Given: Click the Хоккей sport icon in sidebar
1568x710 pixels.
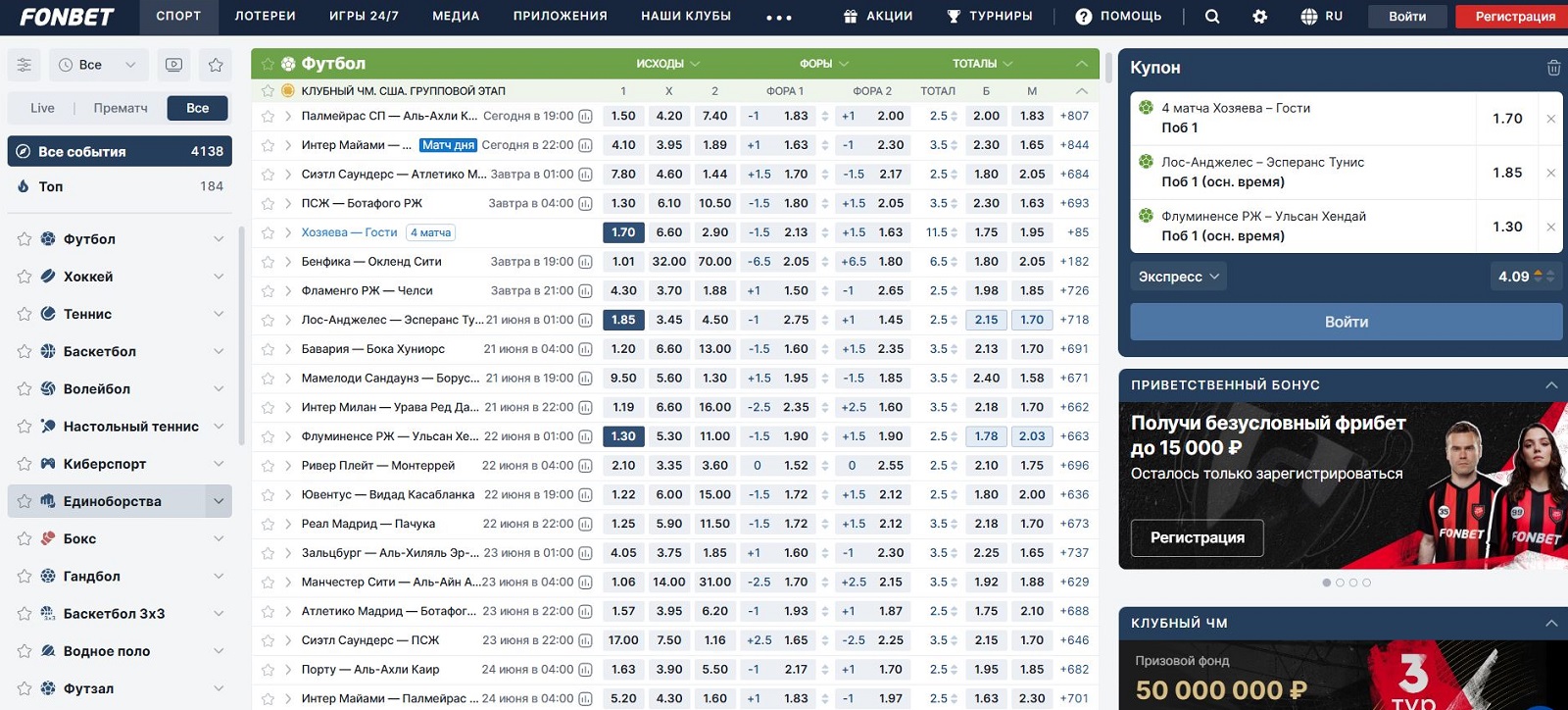Looking at the screenshot, I should point(48,277).
